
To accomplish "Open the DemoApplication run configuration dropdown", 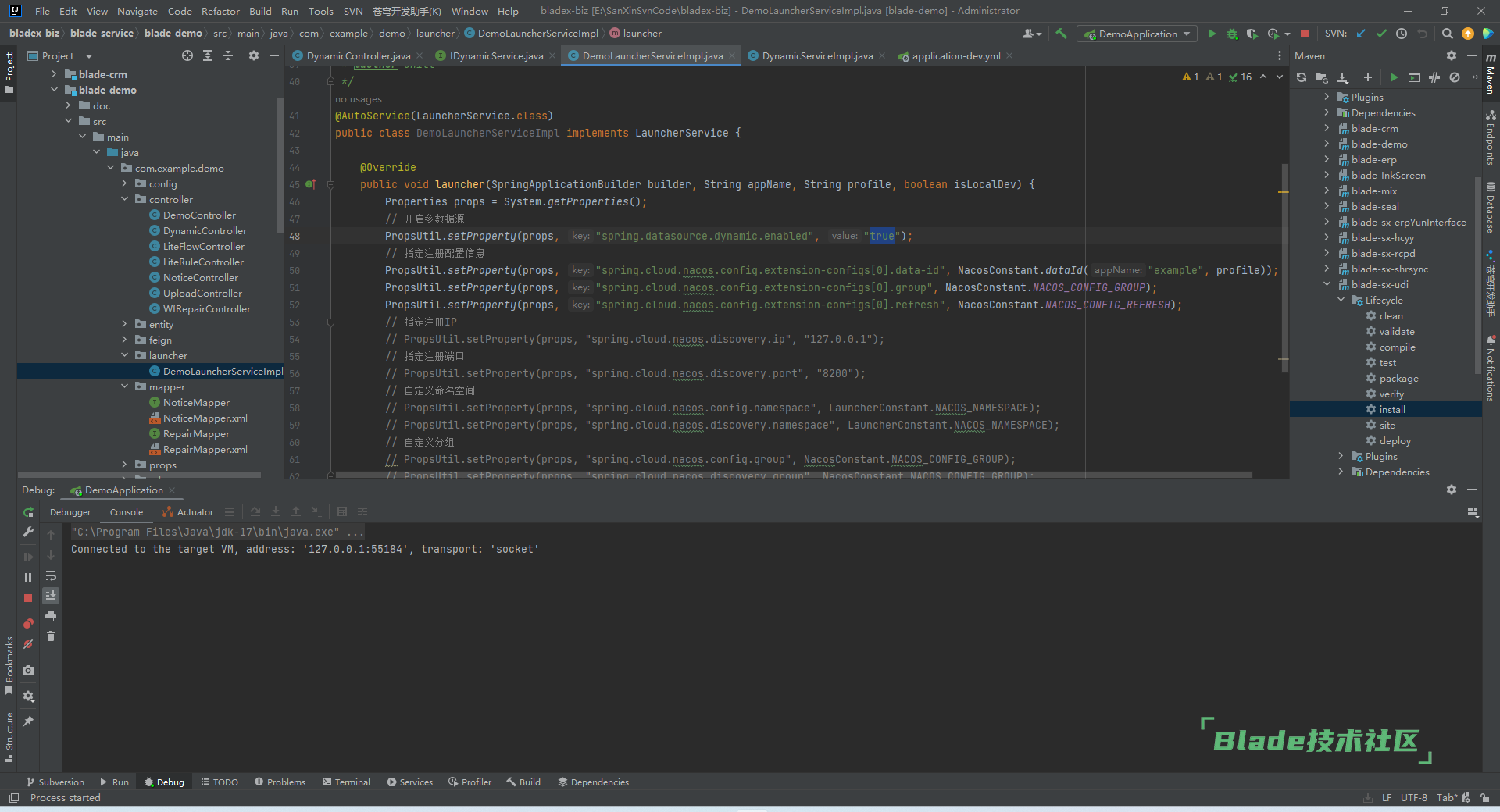I will tap(1137, 34).
